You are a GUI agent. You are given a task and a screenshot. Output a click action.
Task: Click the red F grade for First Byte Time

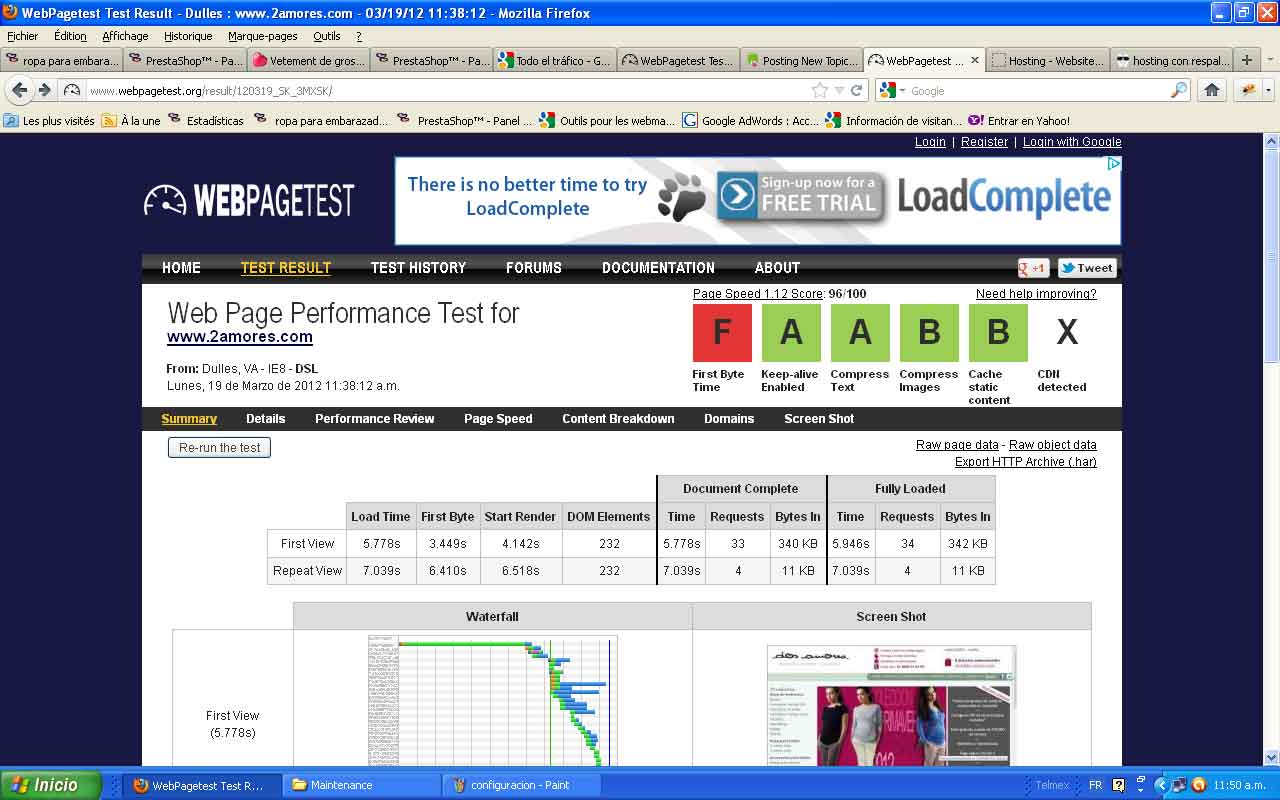(x=722, y=332)
